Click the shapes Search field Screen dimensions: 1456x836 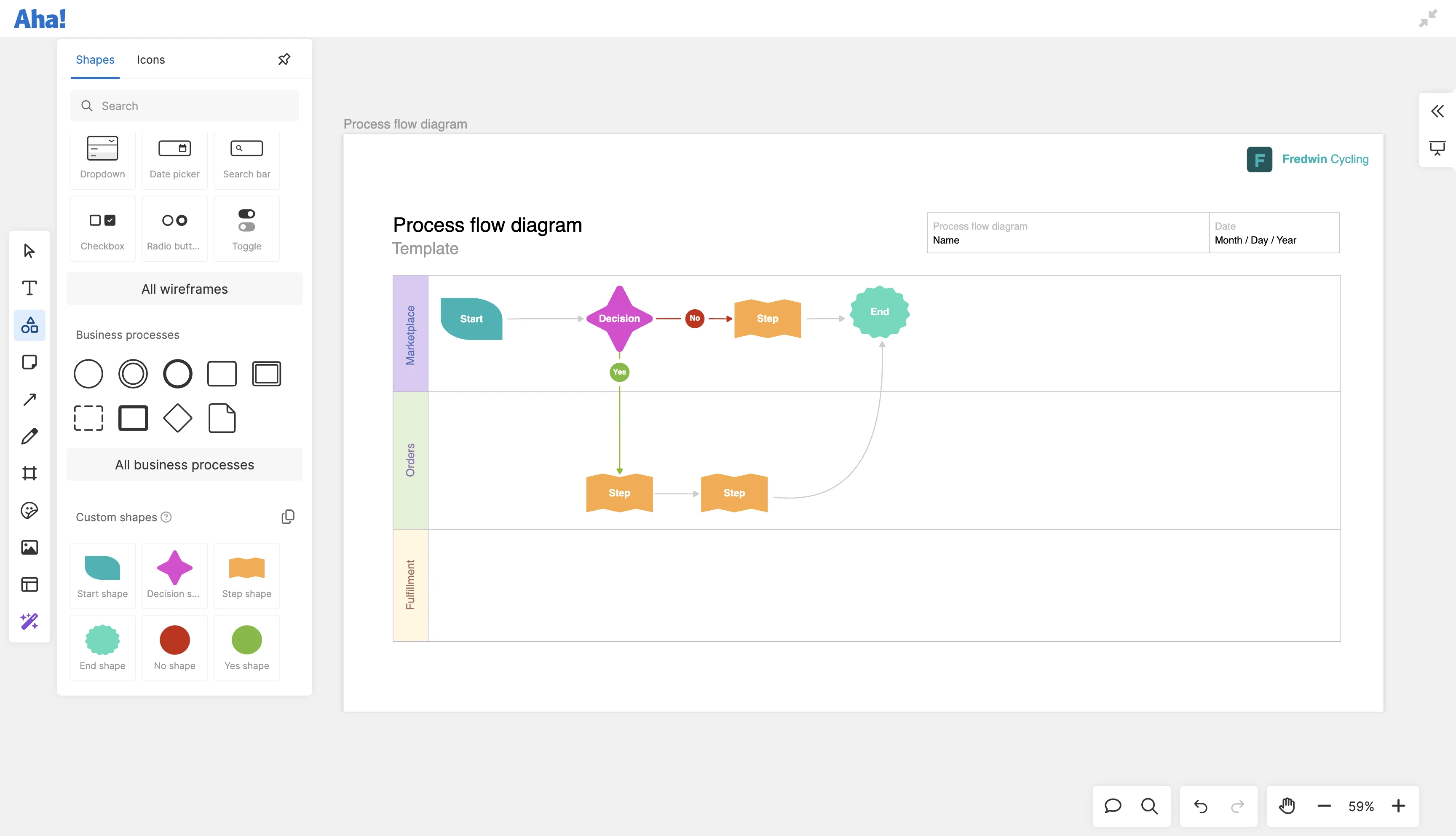184,106
